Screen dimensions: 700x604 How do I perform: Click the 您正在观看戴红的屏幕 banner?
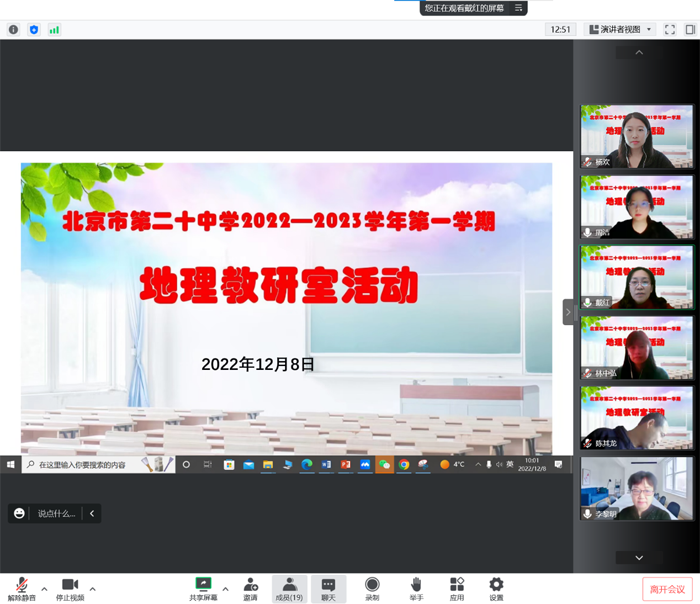point(464,8)
